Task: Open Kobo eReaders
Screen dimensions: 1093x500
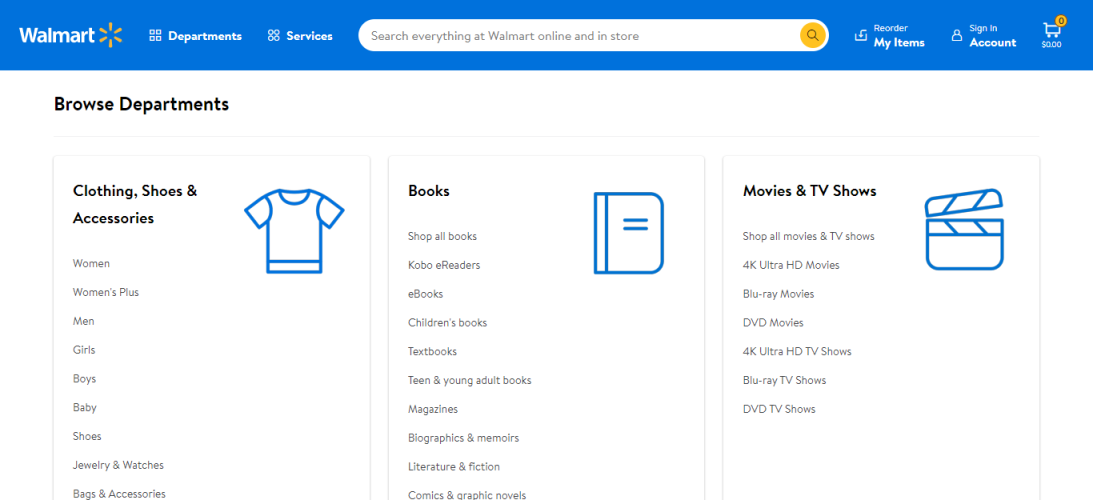Action: [444, 265]
